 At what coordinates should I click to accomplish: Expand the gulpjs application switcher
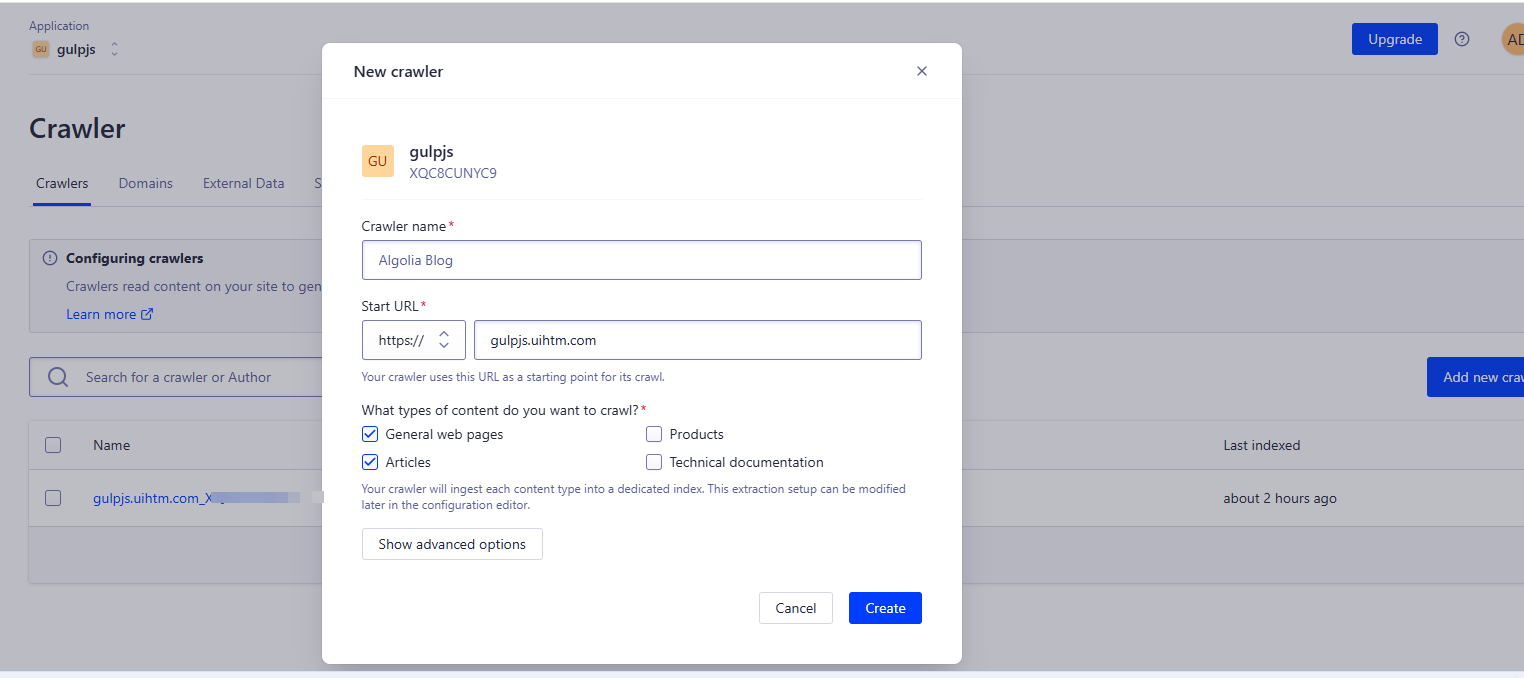(114, 49)
